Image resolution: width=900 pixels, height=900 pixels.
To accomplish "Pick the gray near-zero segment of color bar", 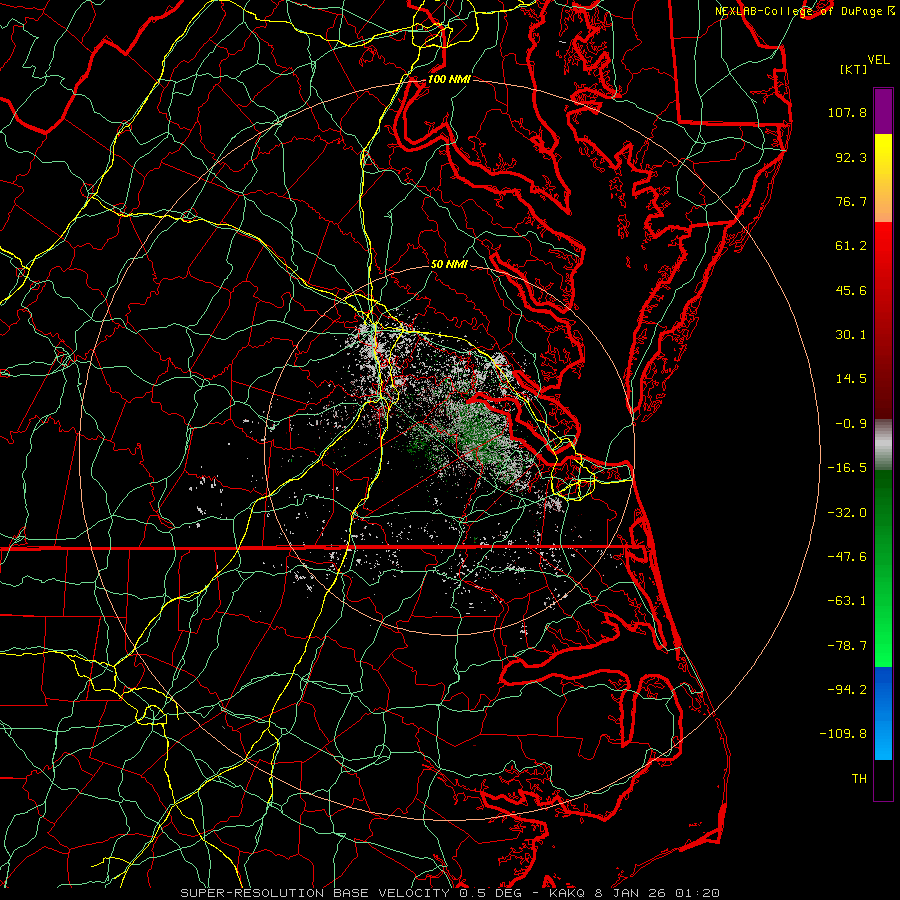I will click(x=883, y=443).
